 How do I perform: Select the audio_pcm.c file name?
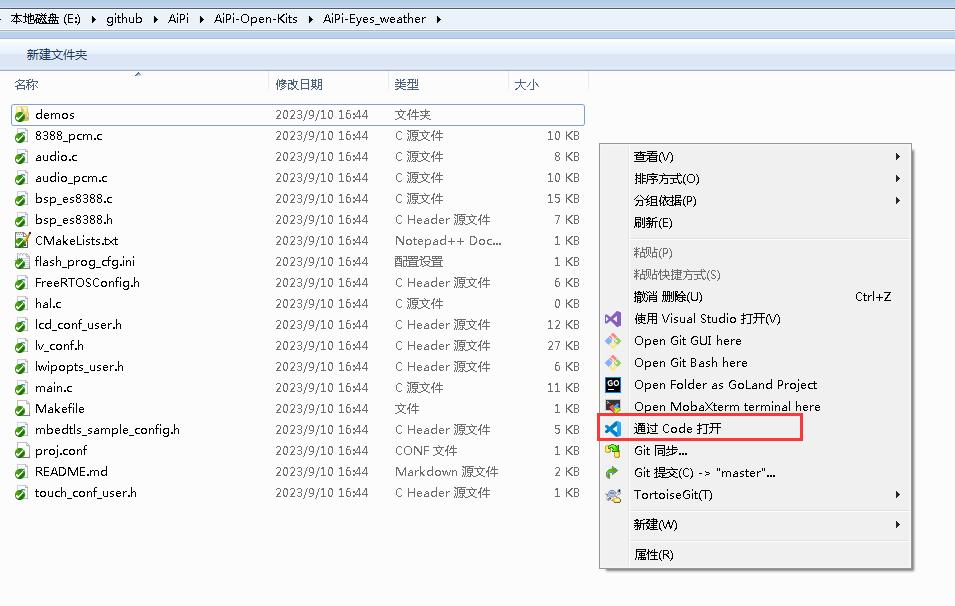[71, 178]
